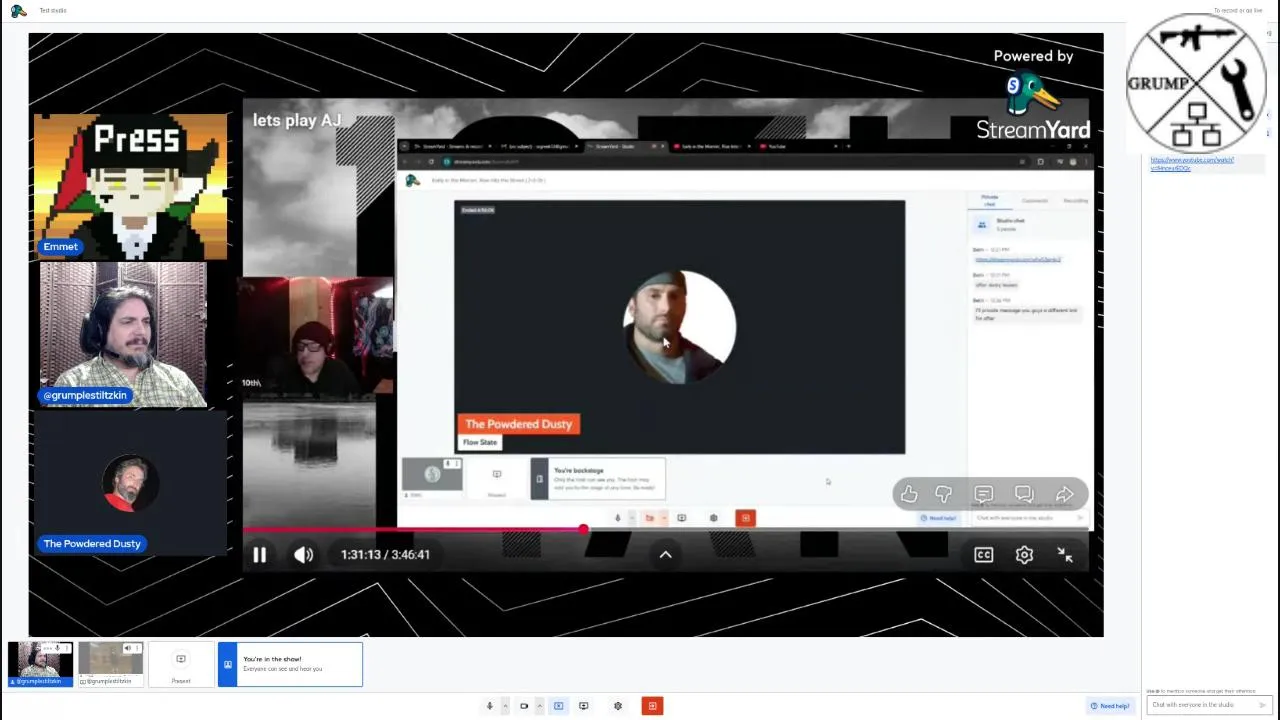The width and height of the screenshot is (1280, 720).
Task: Pause the embedded video playback
Action: click(259, 554)
